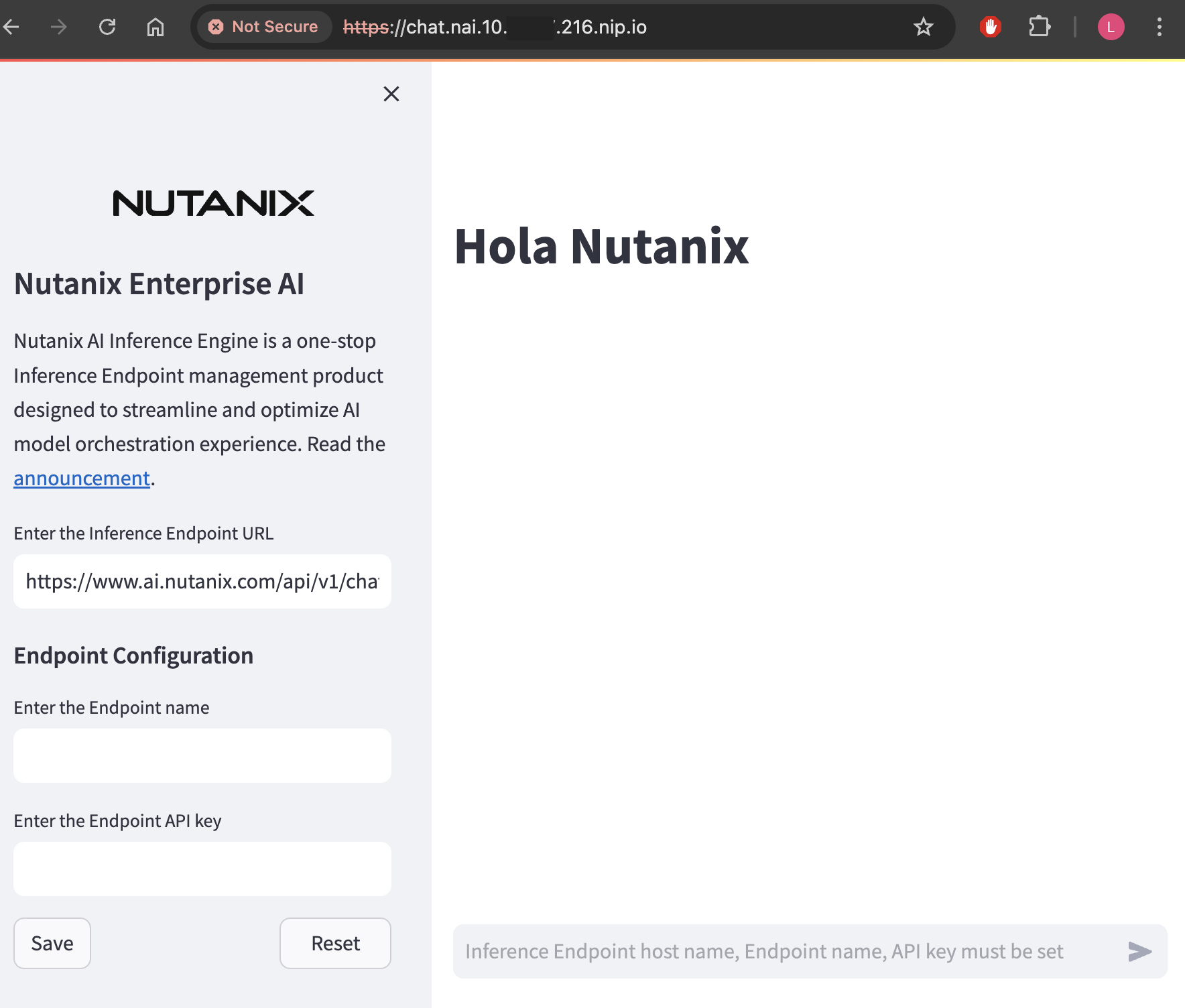Screen dimensions: 1185x1008
Task: Click the browser back arrow
Action: pos(11,27)
